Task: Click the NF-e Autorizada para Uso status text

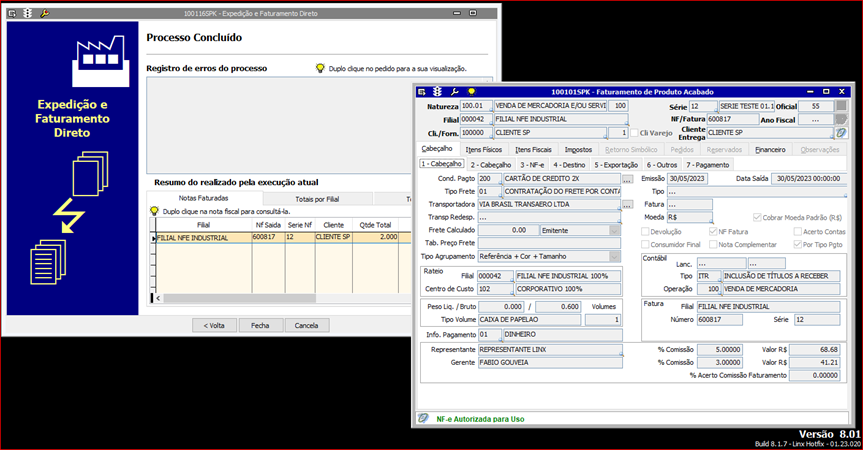Action: point(480,419)
